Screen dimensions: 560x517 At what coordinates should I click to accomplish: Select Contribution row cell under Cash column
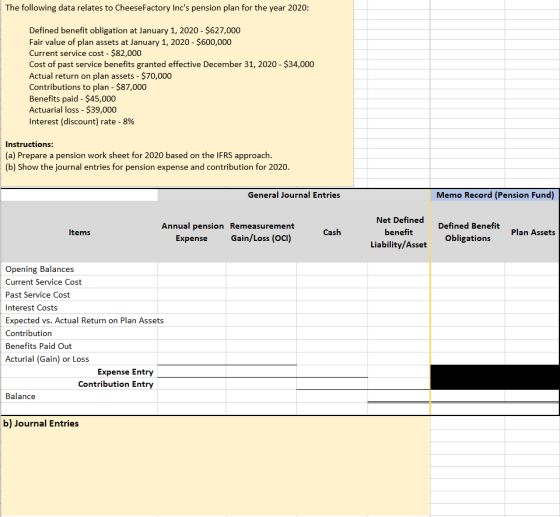[332, 333]
